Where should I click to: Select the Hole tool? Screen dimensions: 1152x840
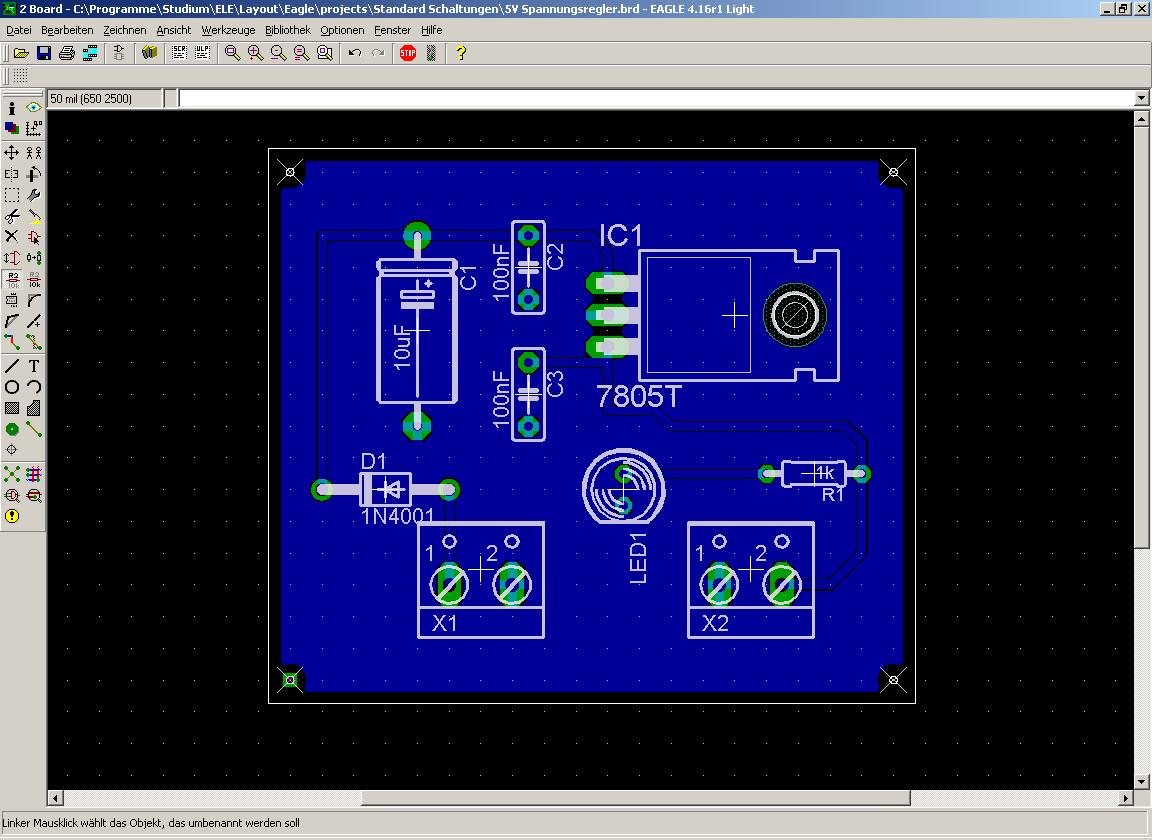[12, 450]
